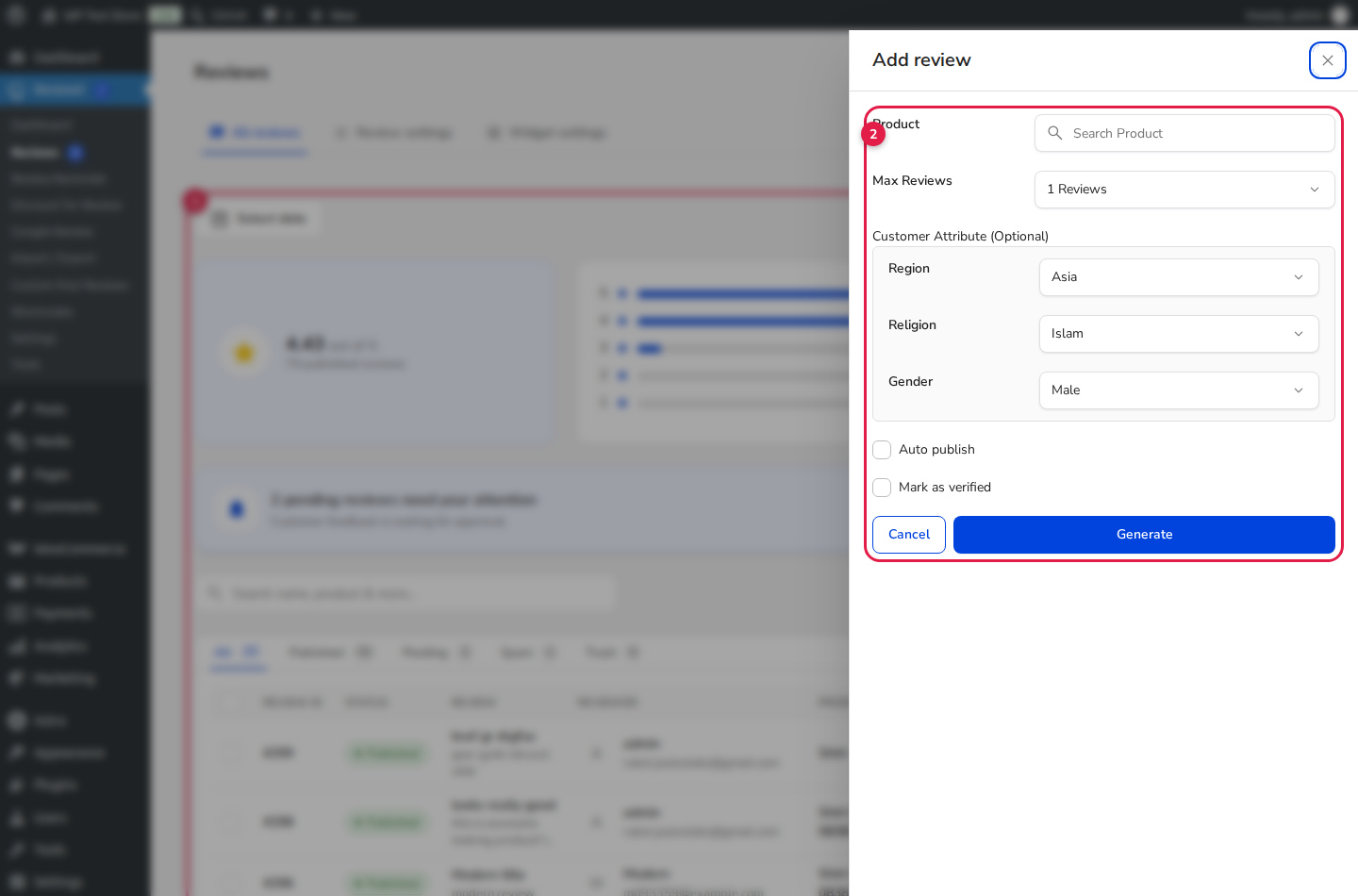The height and width of the screenshot is (896, 1358).
Task: Click the 'Gender' label text
Action: pos(910,382)
